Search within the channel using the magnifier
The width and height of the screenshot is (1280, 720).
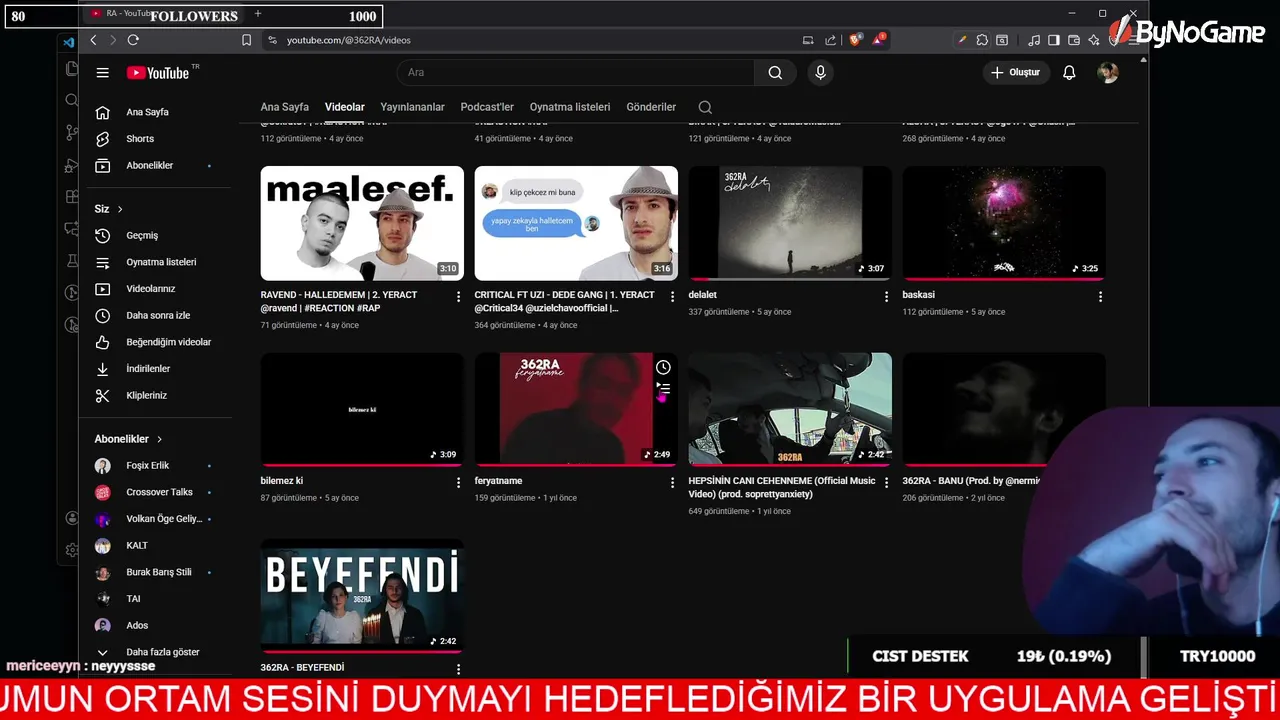tap(705, 107)
